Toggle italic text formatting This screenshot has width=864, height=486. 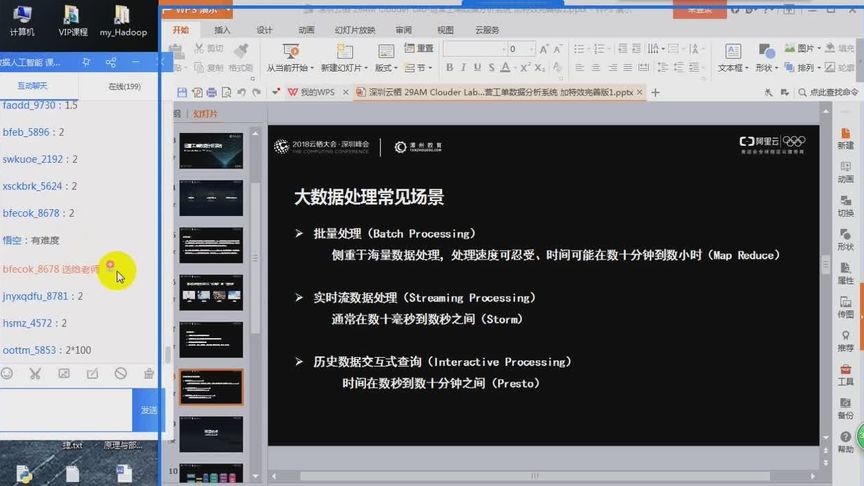click(463, 67)
